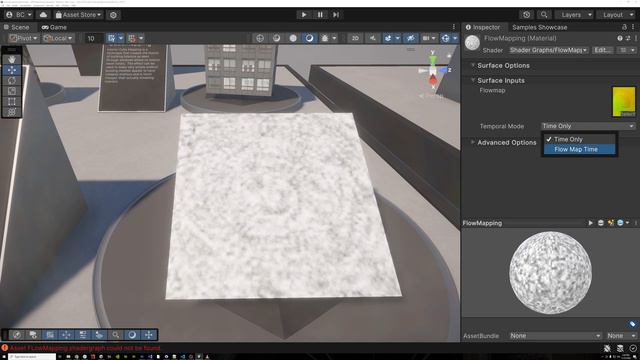Toggle 2D view mode
The width and height of the screenshot is (640, 360).
(x=355, y=38)
